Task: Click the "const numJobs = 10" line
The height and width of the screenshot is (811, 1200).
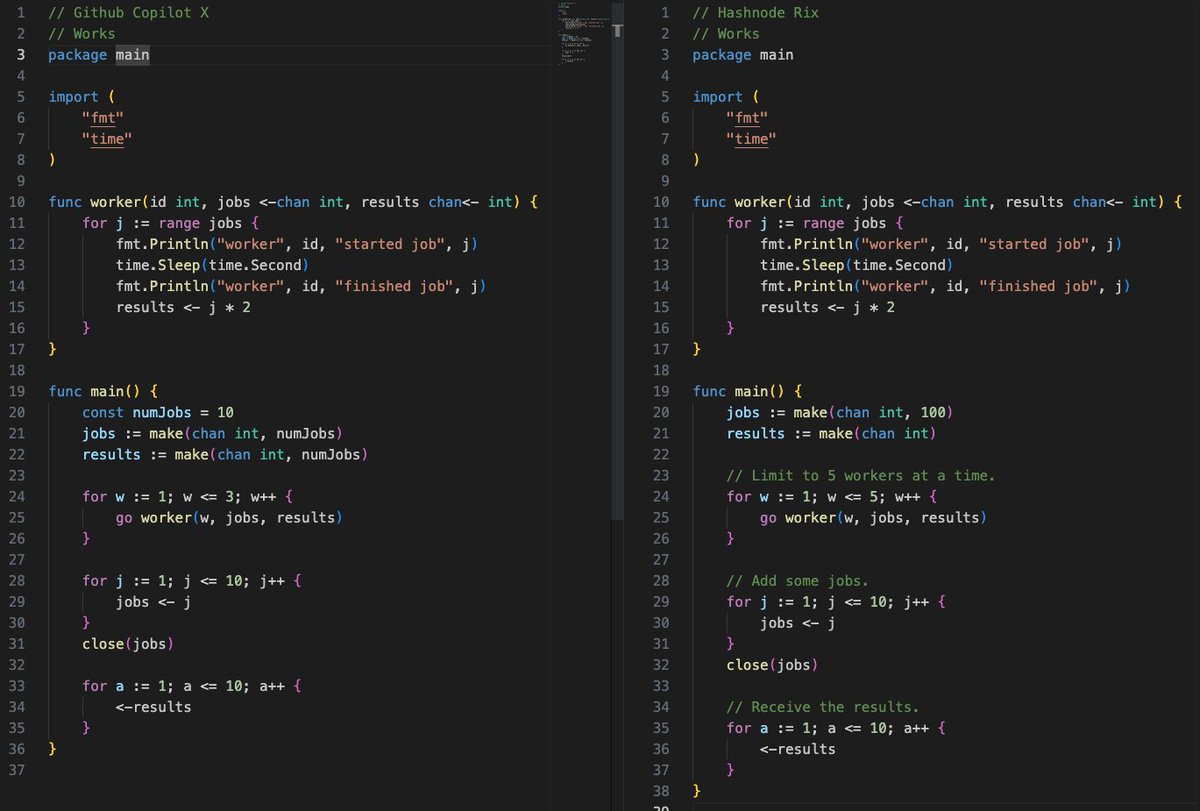Action: pos(158,412)
